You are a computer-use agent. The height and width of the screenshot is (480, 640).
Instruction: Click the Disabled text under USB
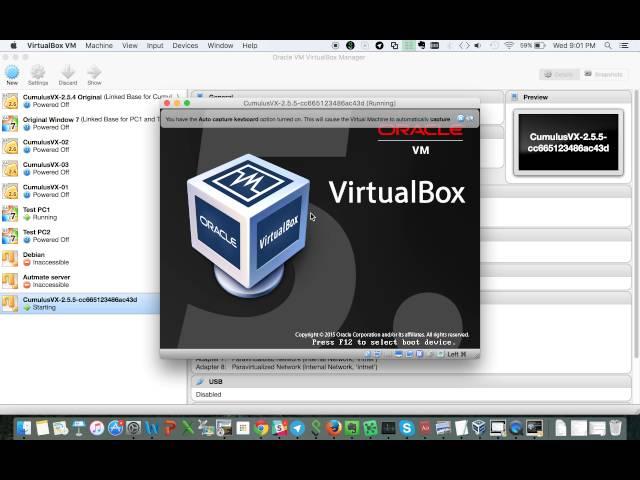pyautogui.click(x=209, y=395)
